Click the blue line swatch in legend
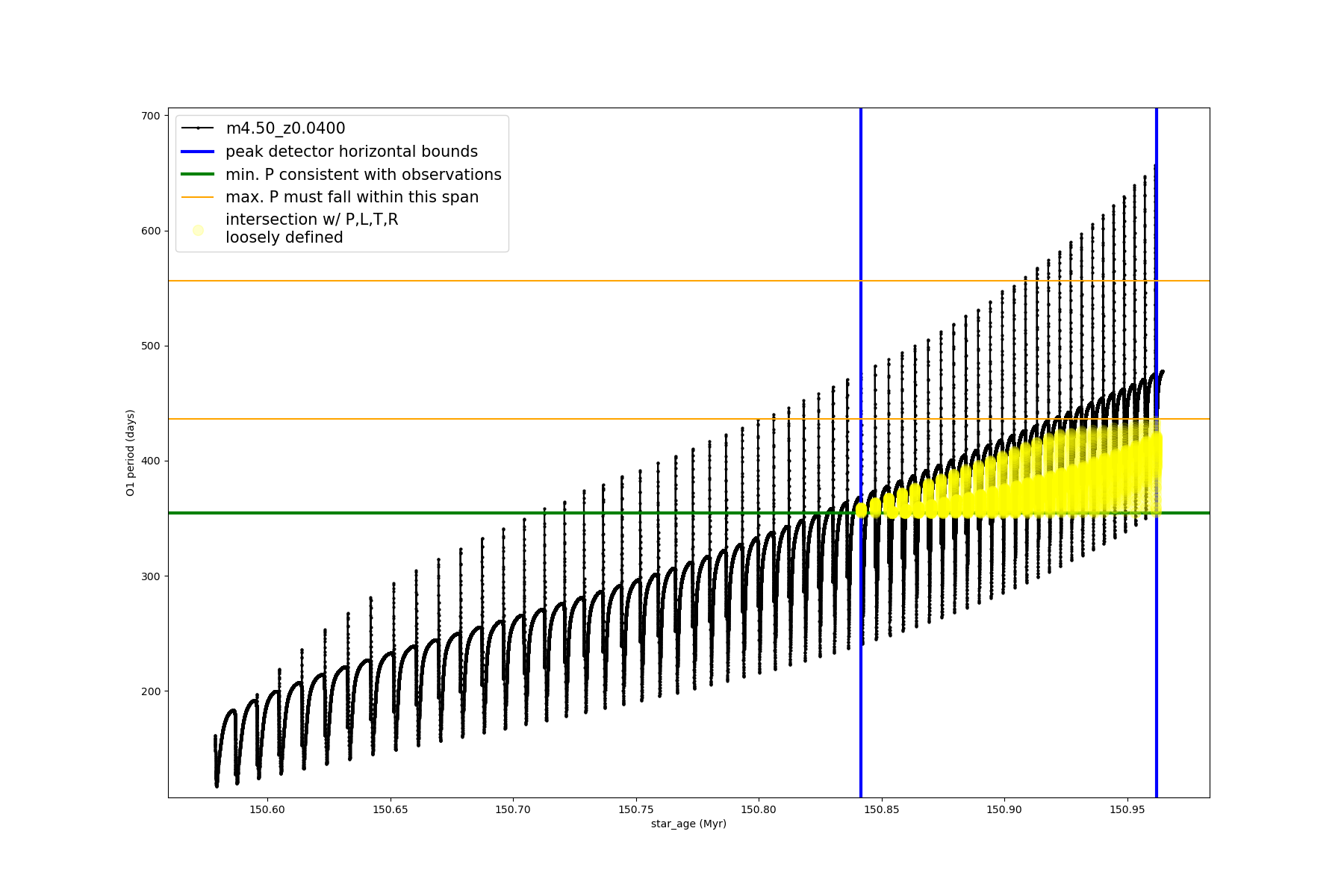Screen dimensions: 1344x896 coord(198,152)
